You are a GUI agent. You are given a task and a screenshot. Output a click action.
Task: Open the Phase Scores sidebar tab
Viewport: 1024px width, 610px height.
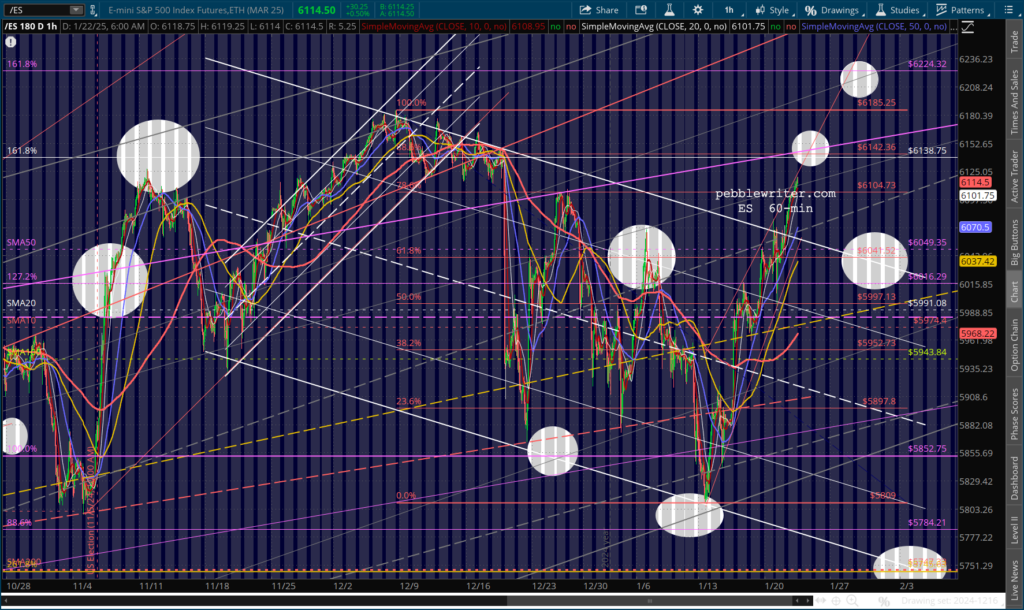(x=1015, y=413)
